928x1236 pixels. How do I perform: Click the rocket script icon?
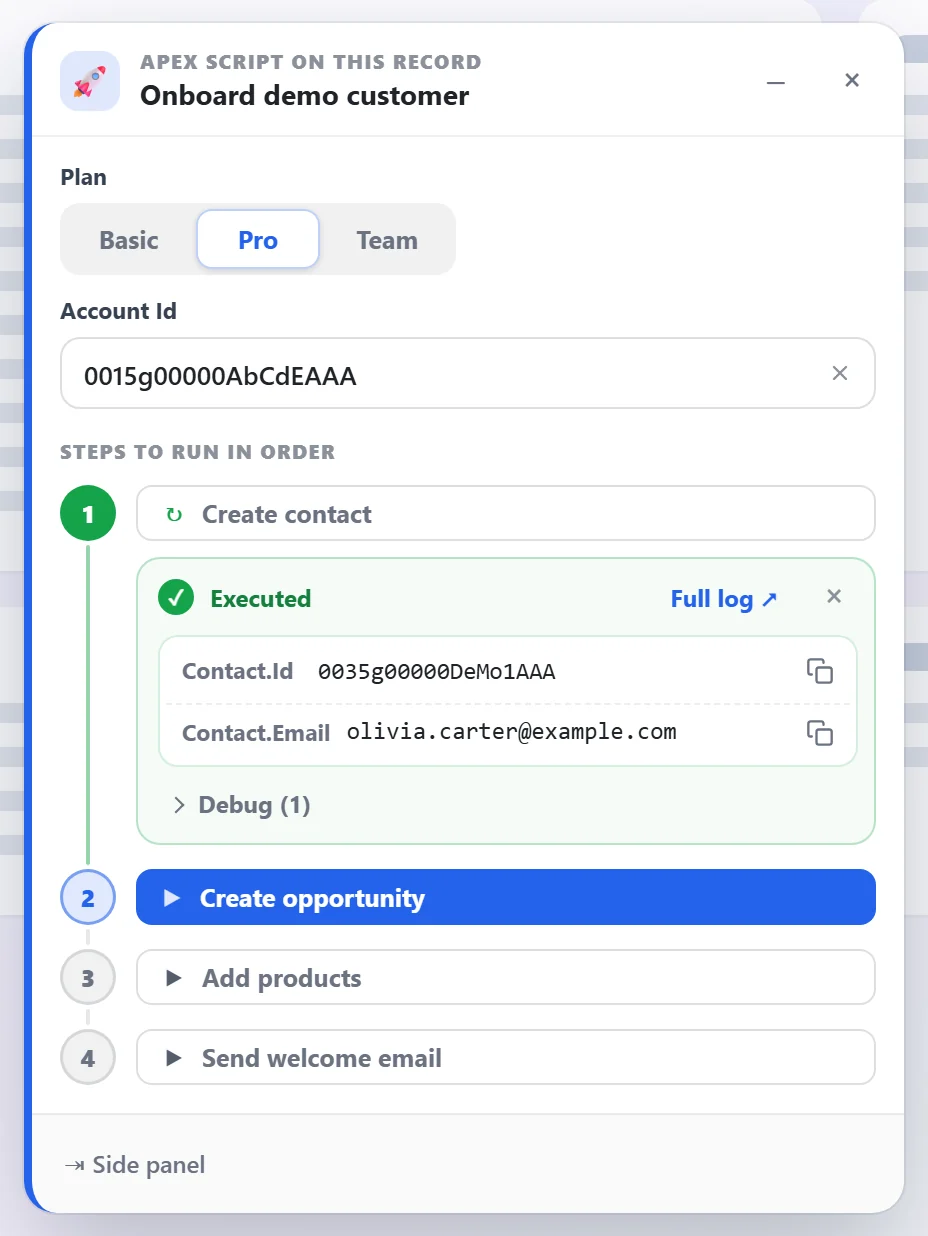point(89,81)
